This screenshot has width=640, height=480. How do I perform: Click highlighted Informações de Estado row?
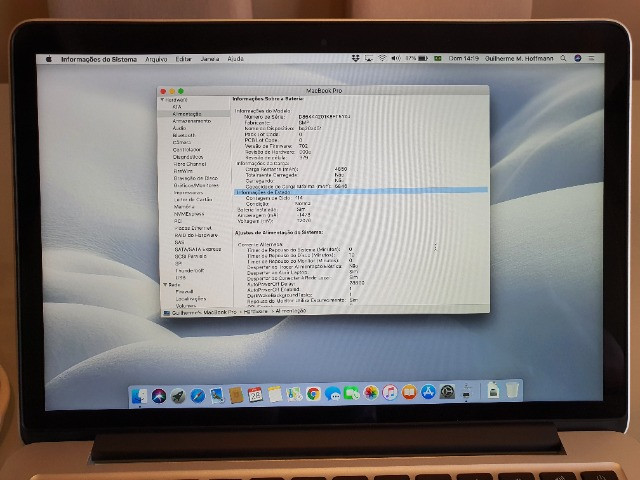point(361,191)
